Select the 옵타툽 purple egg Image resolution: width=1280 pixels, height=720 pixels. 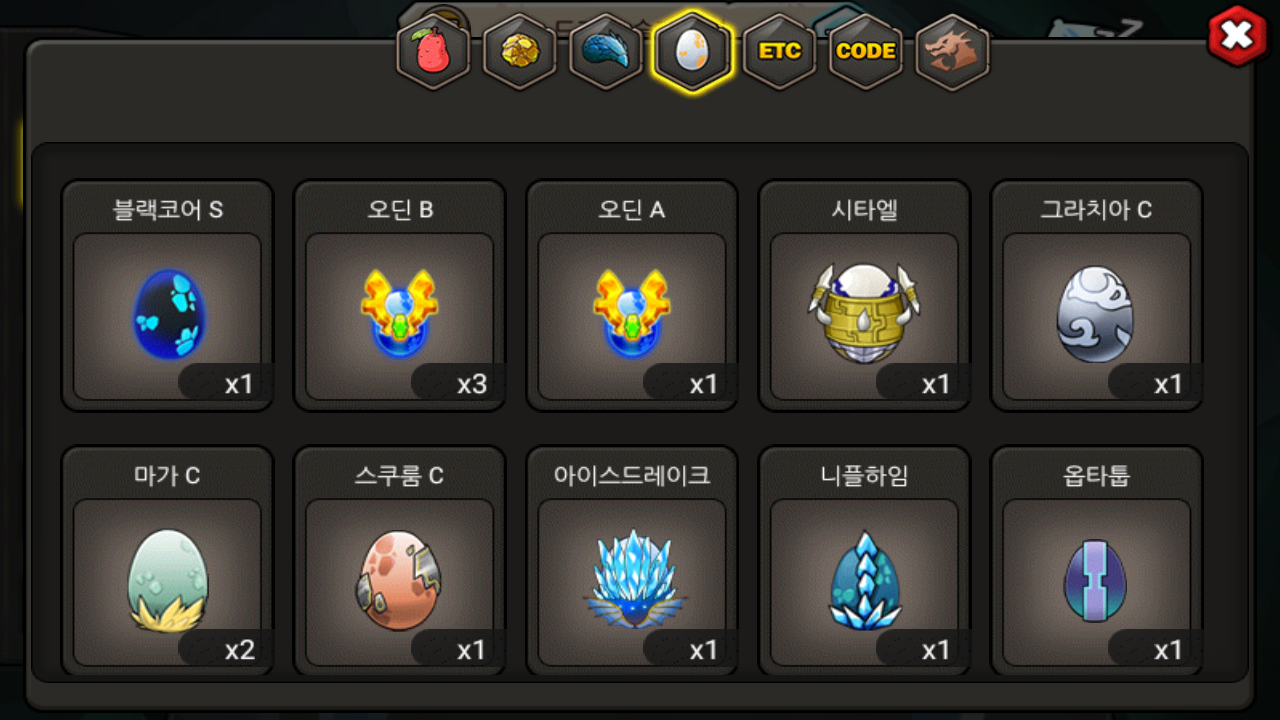pyautogui.click(x=1096, y=561)
